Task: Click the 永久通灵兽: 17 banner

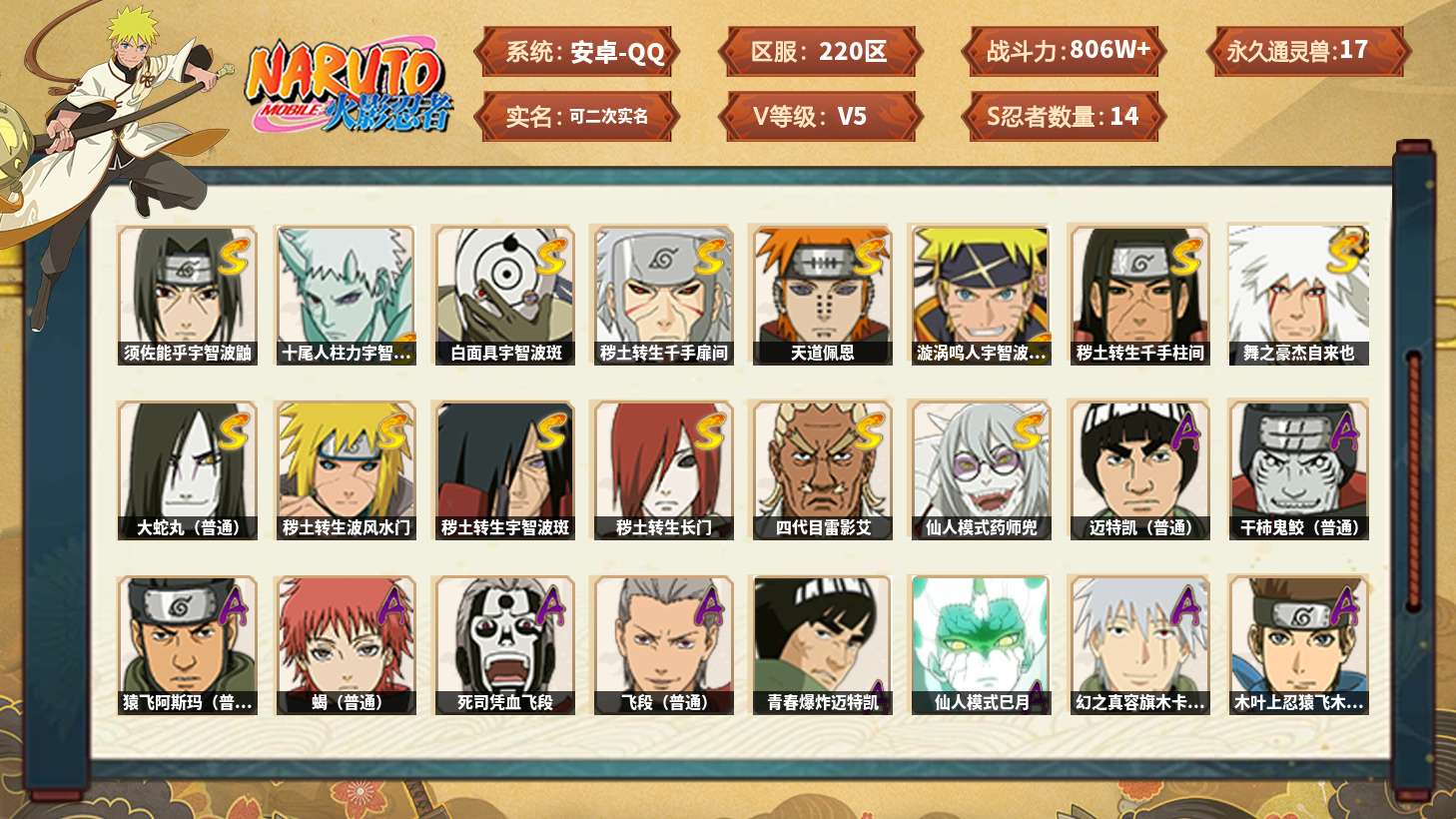Action: (1308, 52)
